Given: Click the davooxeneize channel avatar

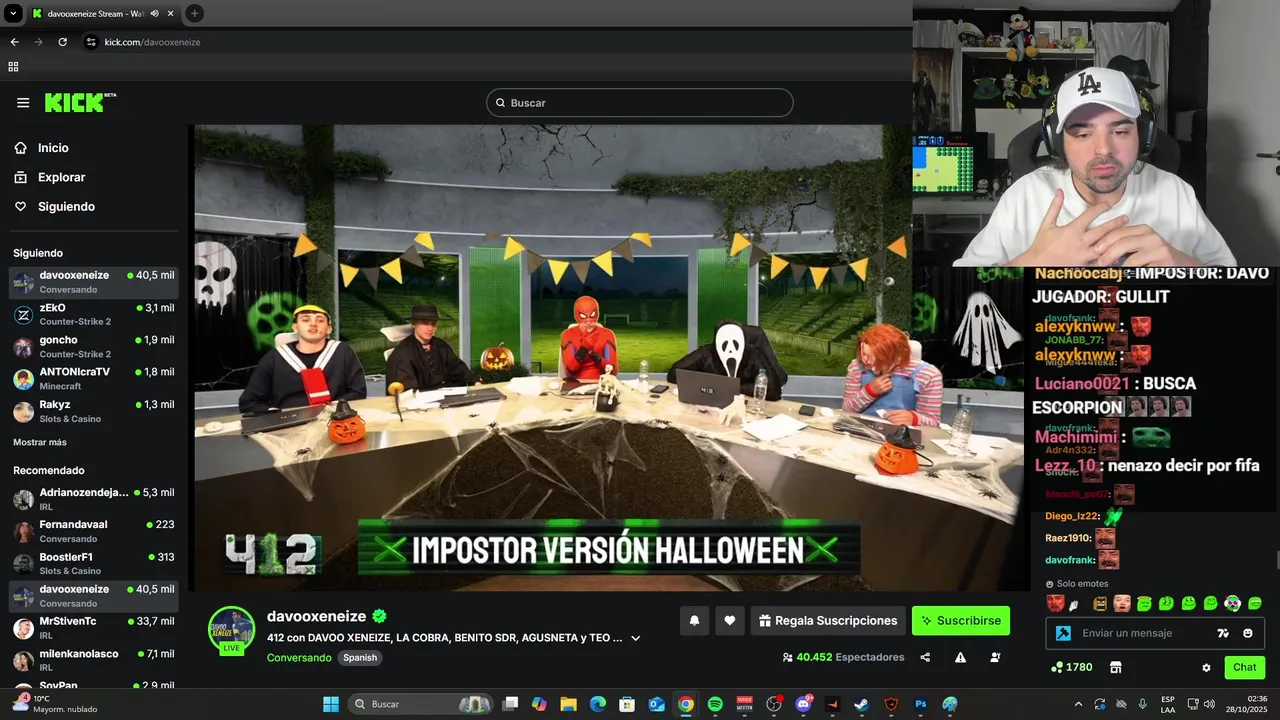Looking at the screenshot, I should pyautogui.click(x=231, y=630).
